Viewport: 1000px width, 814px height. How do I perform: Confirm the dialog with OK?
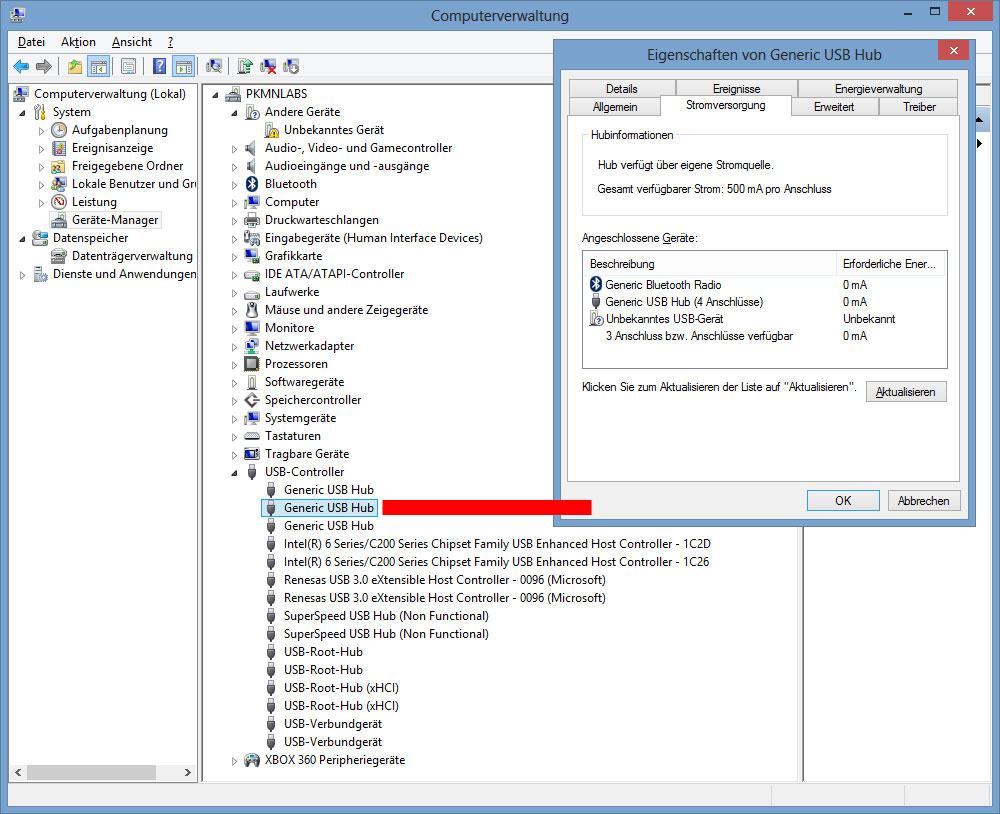(x=843, y=501)
